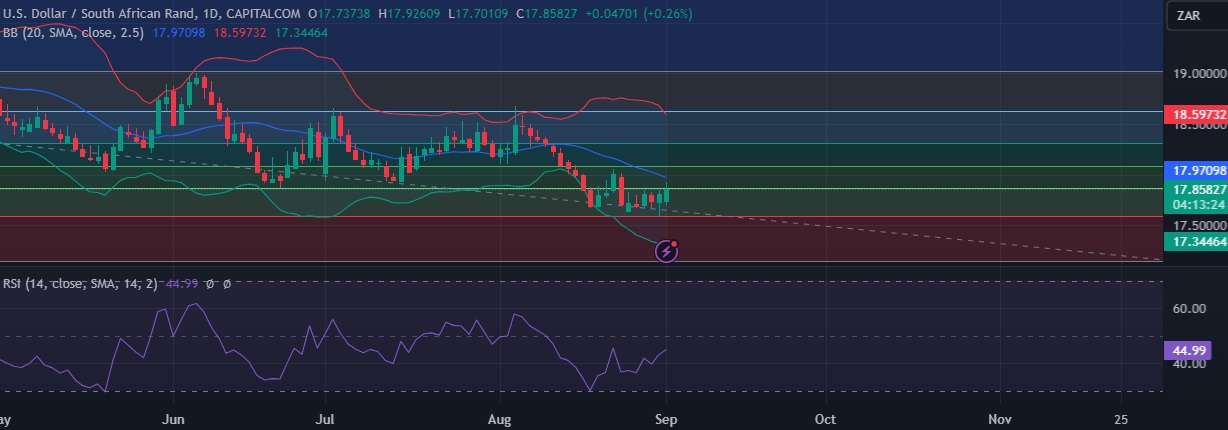
Task: Click the Oct label on time axis
Action: click(x=826, y=418)
